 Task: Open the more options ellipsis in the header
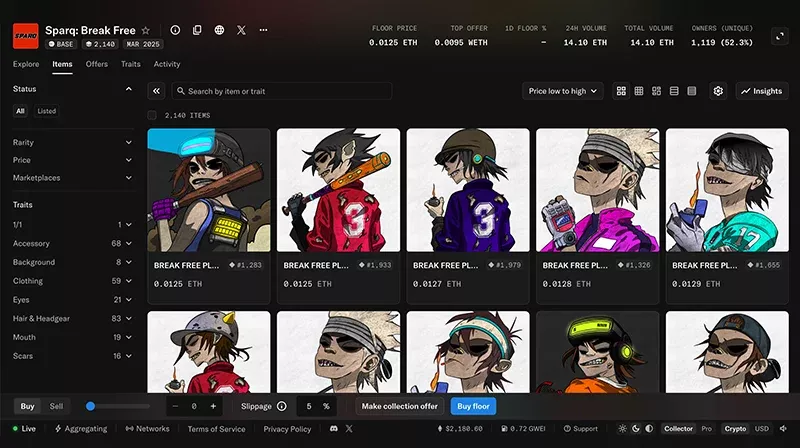tap(263, 31)
